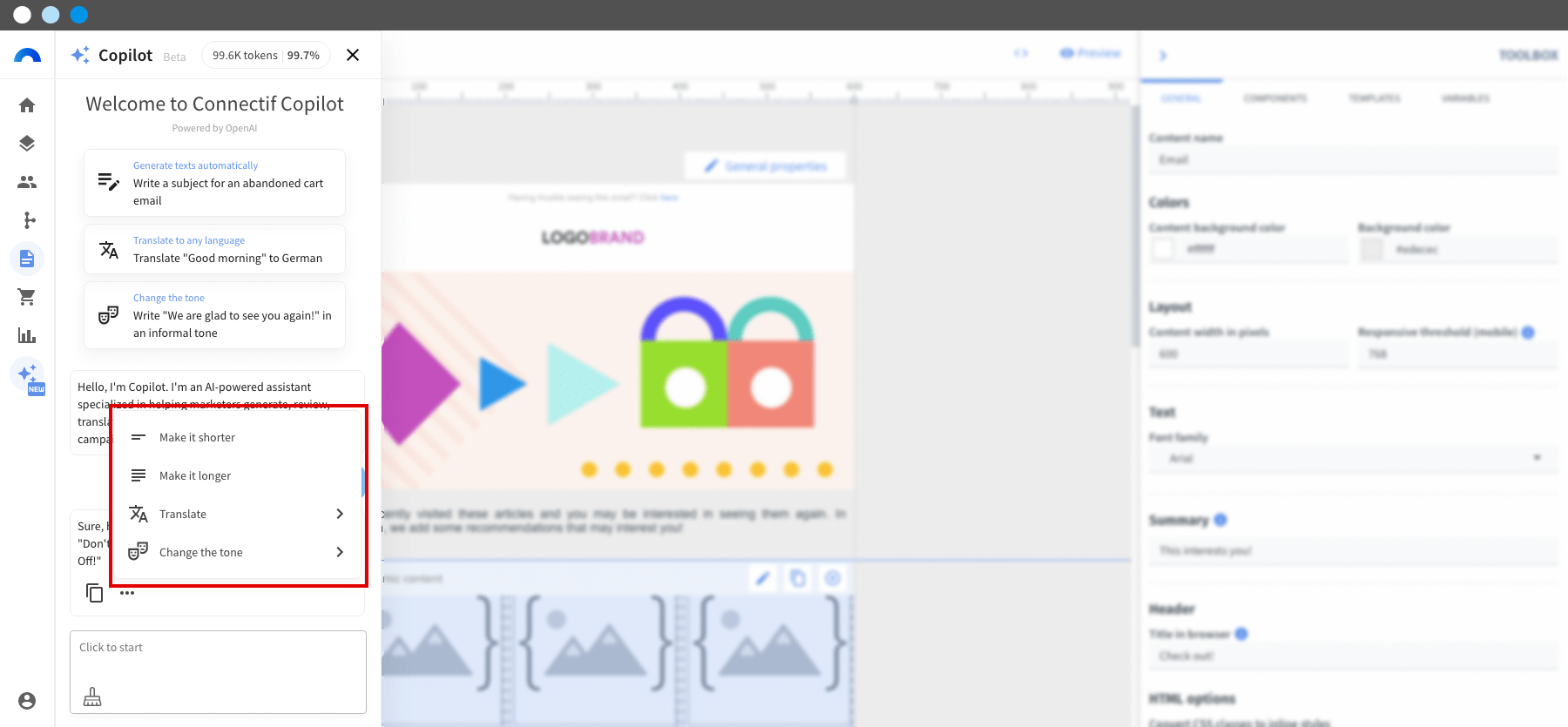Open the bar chart analytics icon

[27, 335]
